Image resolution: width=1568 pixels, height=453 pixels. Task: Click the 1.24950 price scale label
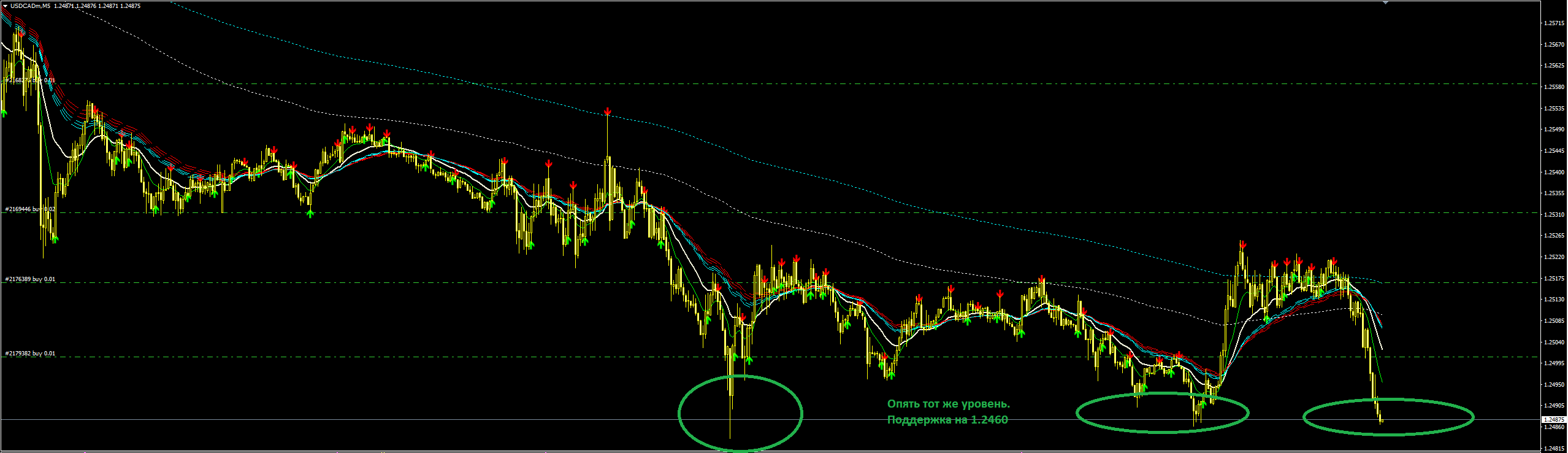(x=1553, y=385)
